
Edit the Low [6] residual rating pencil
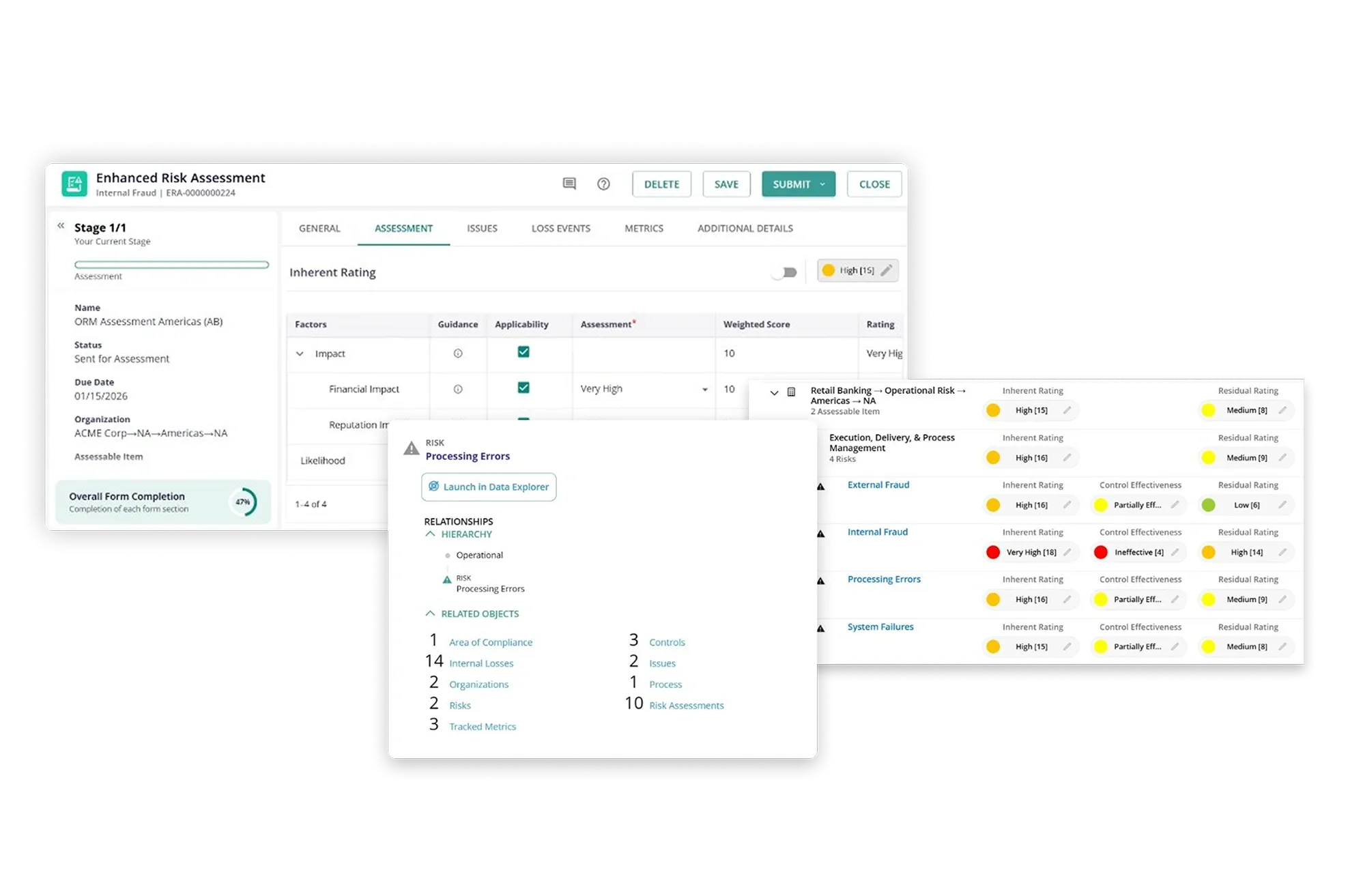1282,505
